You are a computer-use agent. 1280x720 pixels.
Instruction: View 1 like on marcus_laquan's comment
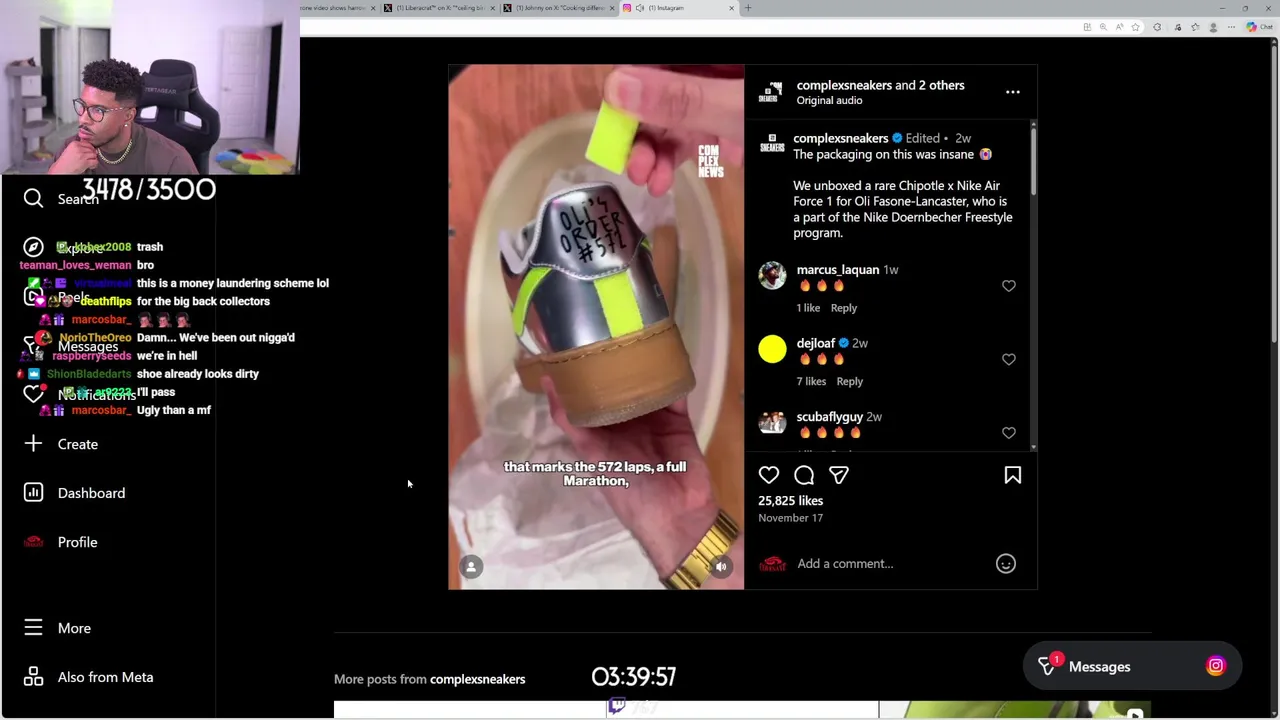coord(808,308)
